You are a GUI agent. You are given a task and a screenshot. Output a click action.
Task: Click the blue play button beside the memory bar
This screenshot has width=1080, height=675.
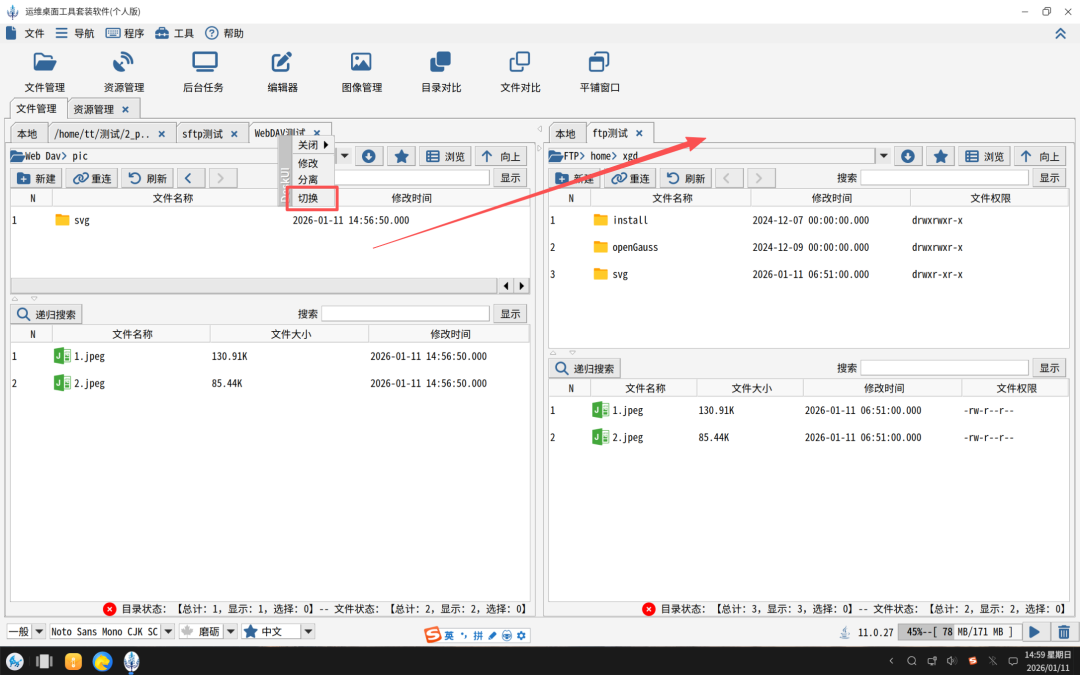pos(1035,632)
